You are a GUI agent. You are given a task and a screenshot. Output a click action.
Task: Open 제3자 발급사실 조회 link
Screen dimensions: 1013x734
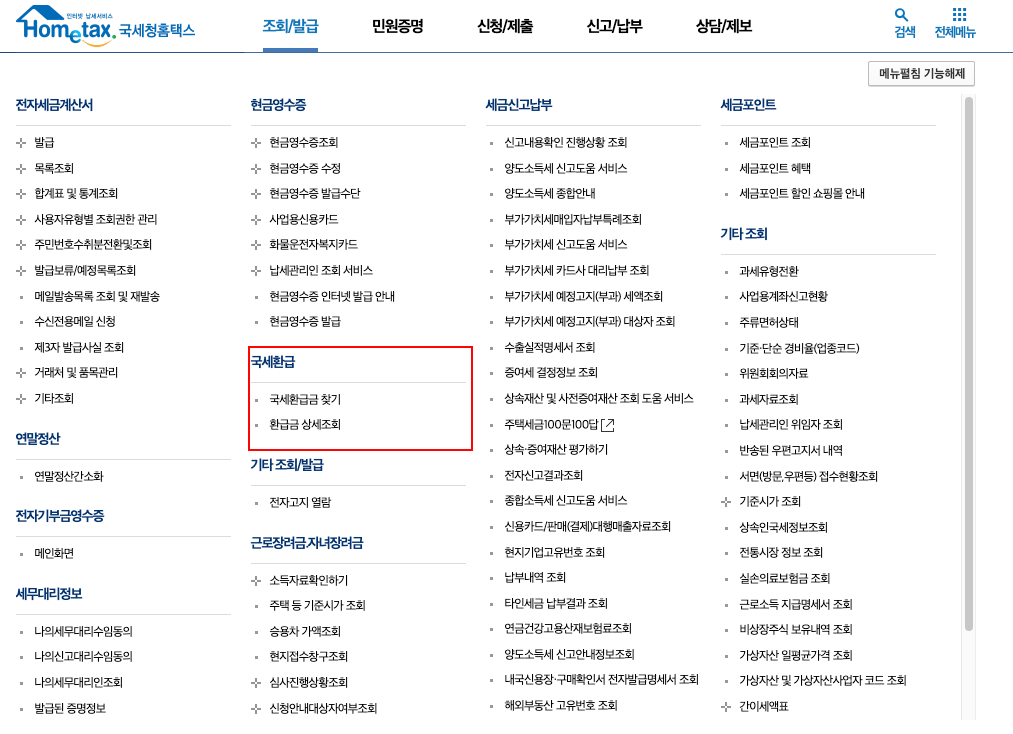[x=79, y=348]
